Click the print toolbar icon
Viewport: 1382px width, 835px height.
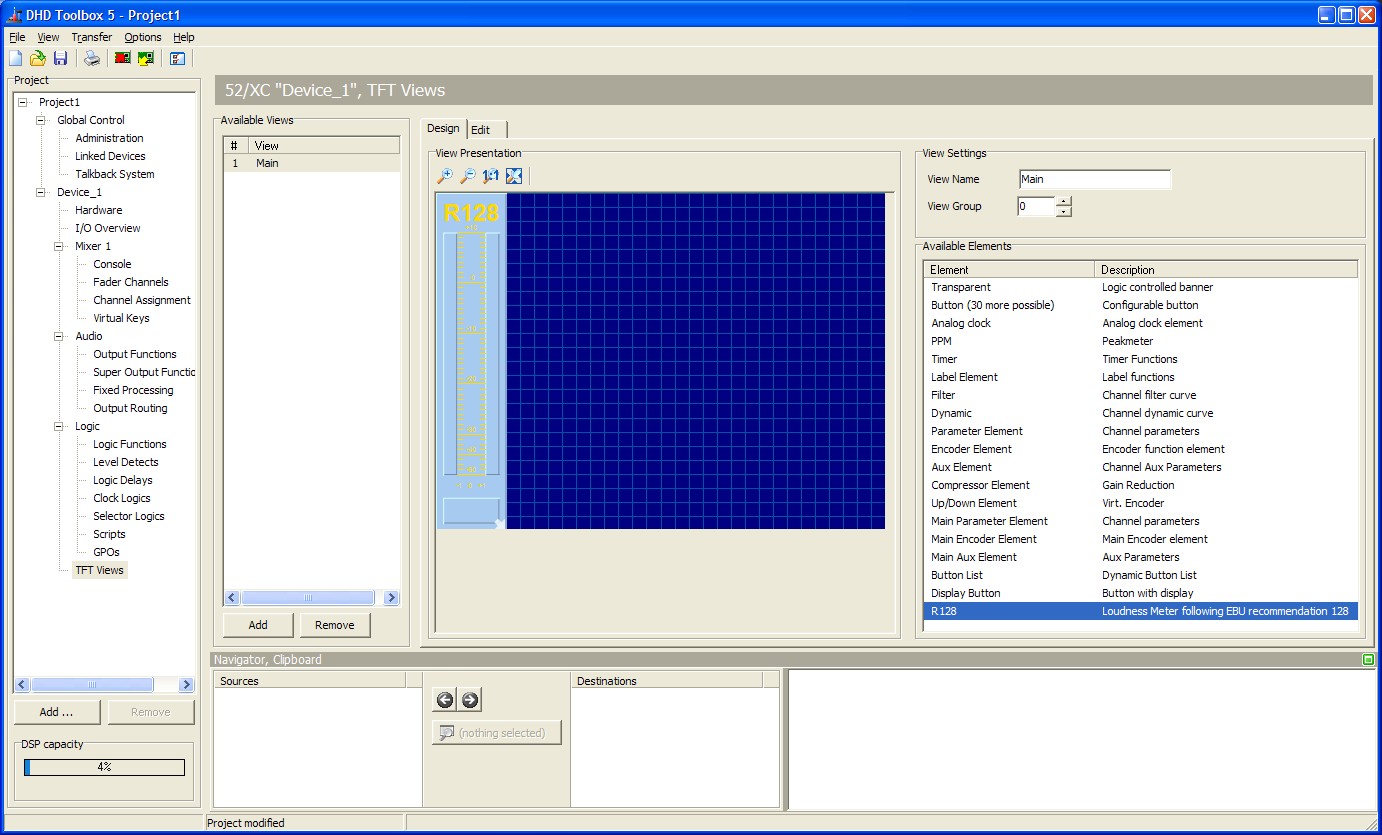pos(90,58)
